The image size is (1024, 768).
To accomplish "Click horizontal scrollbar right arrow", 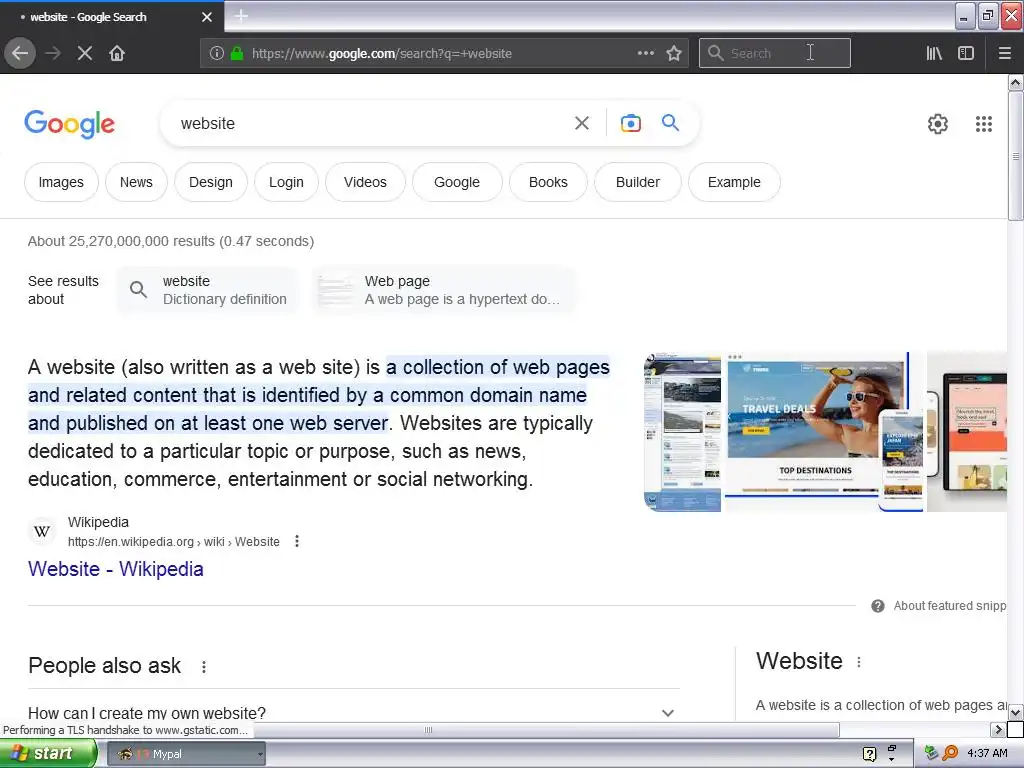I will click(x=997, y=729).
